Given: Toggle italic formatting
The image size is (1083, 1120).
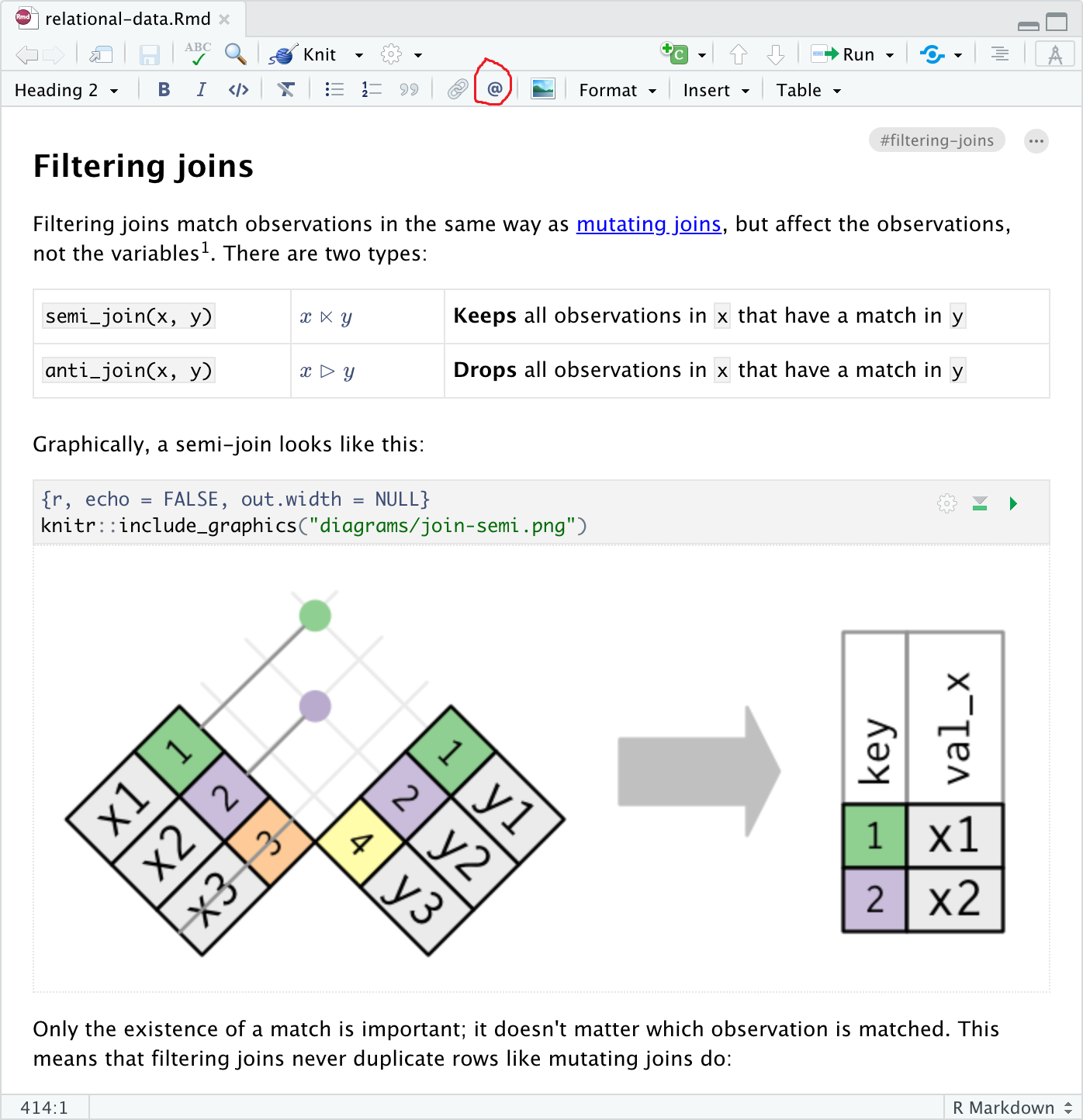Looking at the screenshot, I should click(201, 90).
